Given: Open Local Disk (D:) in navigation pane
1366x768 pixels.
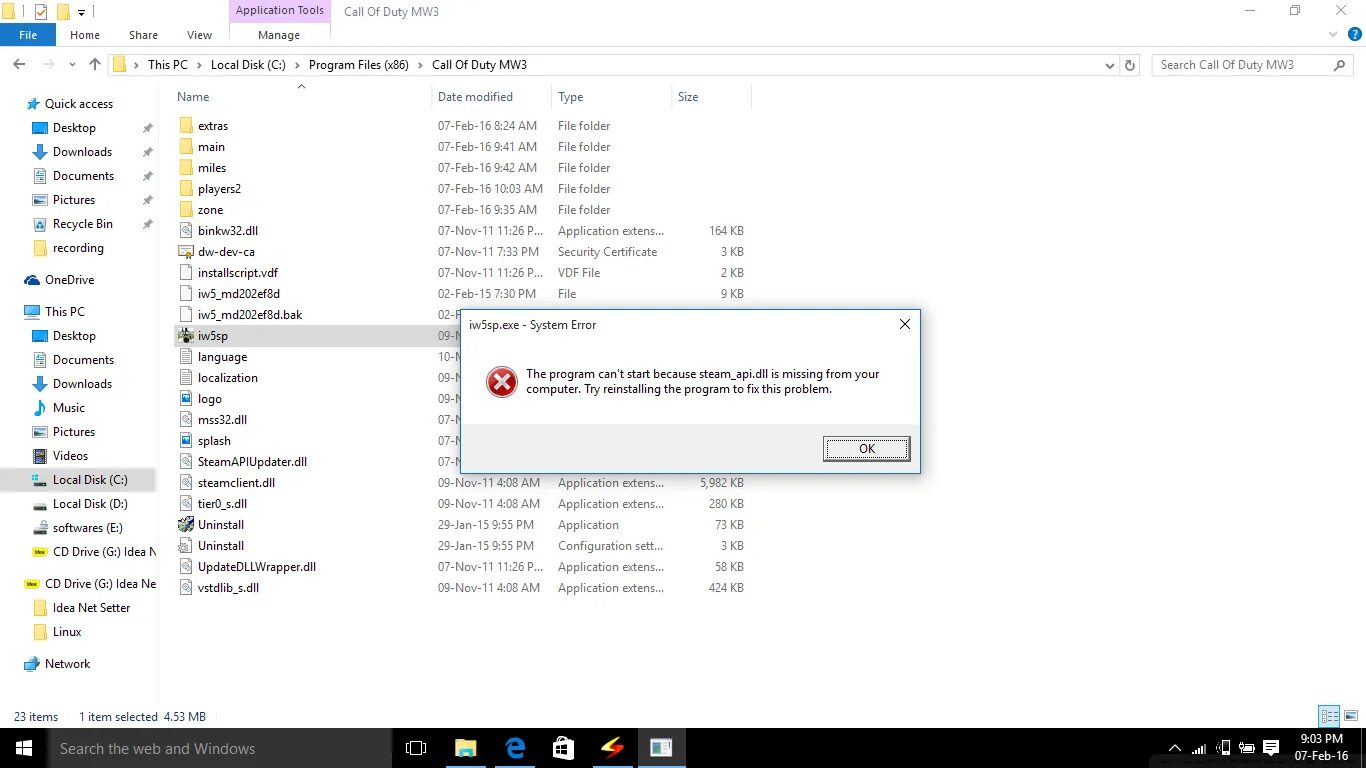Looking at the screenshot, I should pos(90,504).
